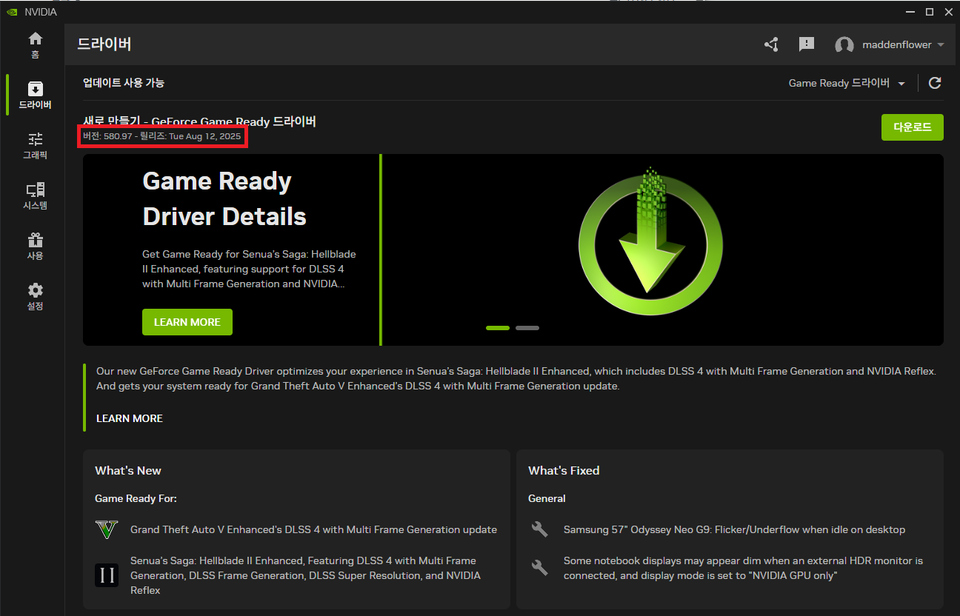Click the General label under What's Fixed
Viewport: 960px width, 616px height.
coord(547,498)
